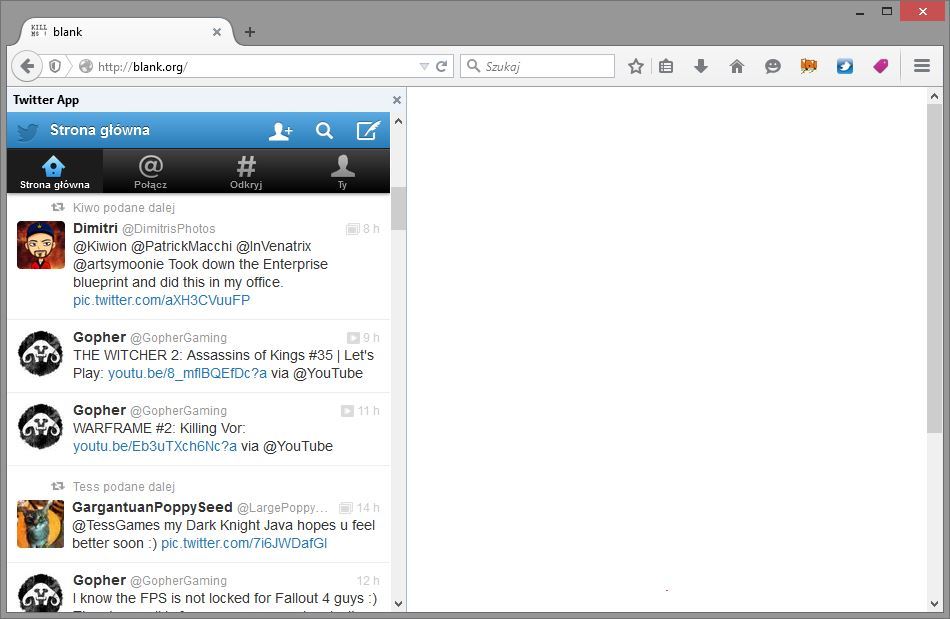This screenshot has height=619, width=950.
Task: Switch to the Połącz tab
Action: coord(150,171)
